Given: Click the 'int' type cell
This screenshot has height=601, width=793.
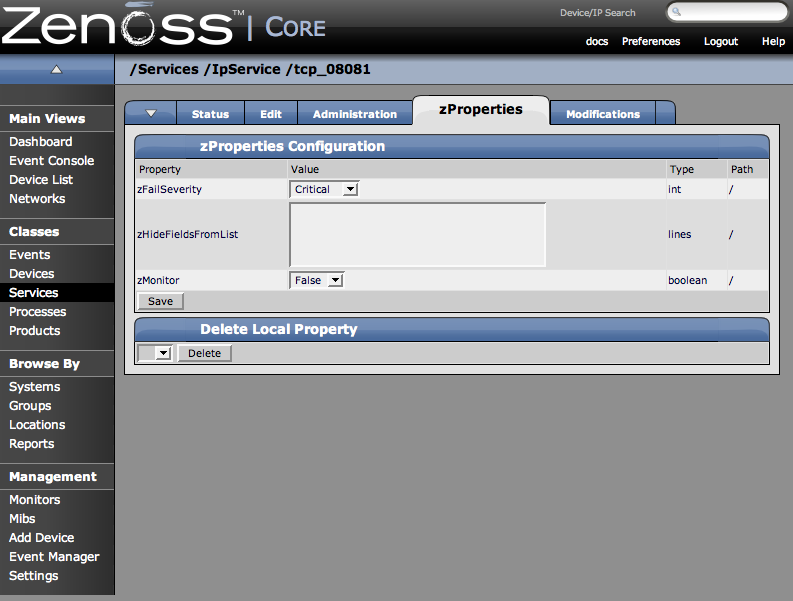Looking at the screenshot, I should point(675,189).
